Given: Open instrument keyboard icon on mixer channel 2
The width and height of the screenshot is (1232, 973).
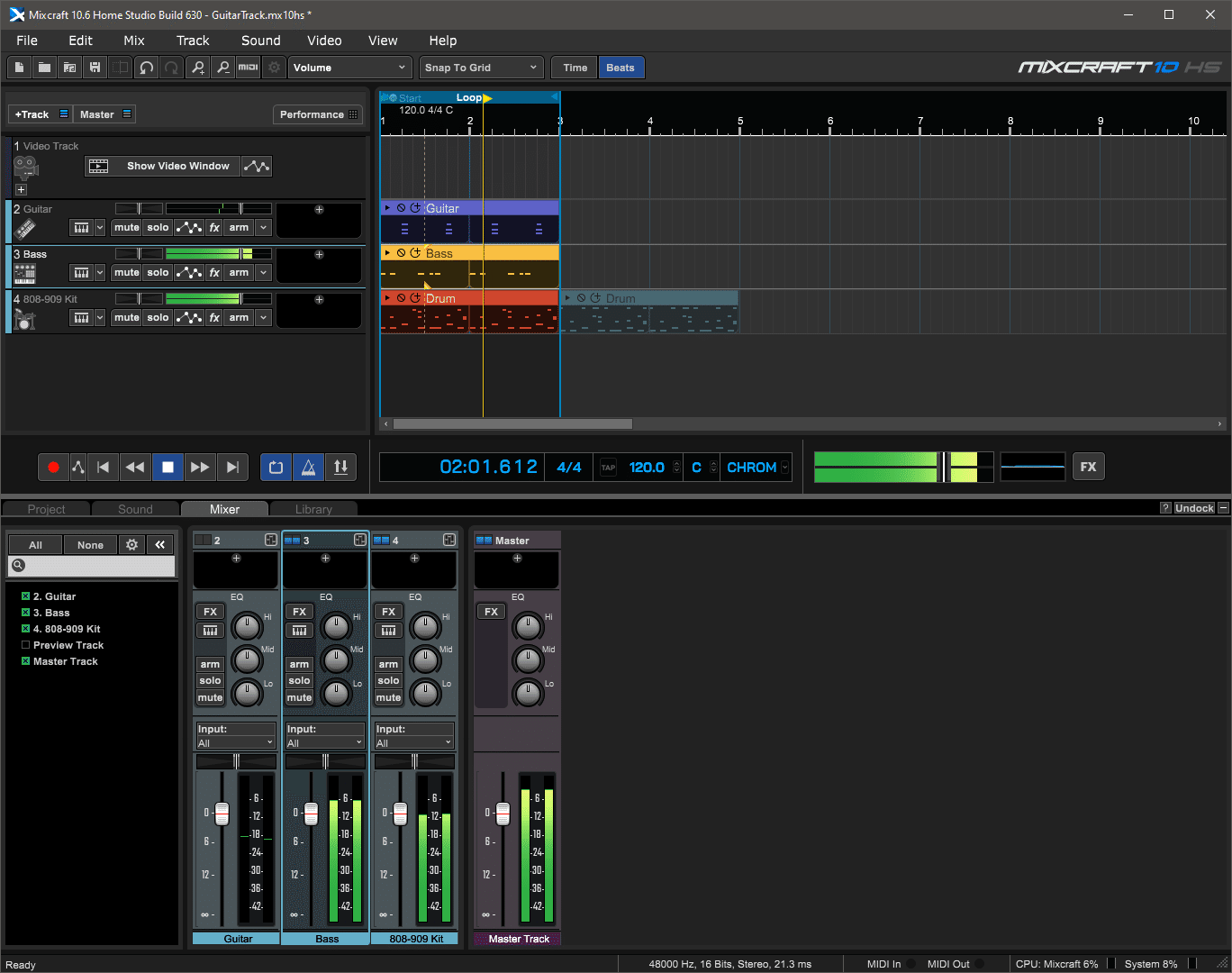Looking at the screenshot, I should click(x=210, y=630).
